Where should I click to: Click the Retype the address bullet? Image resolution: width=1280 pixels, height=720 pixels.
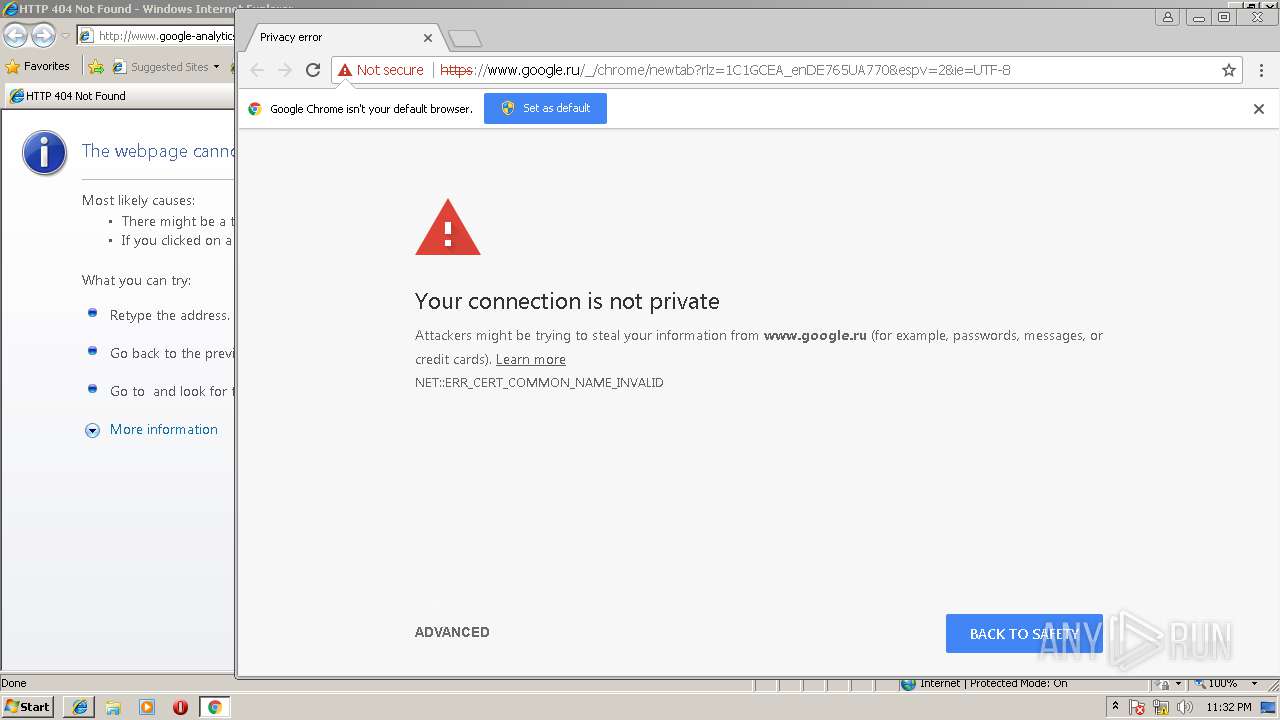pyautogui.click(x=92, y=313)
